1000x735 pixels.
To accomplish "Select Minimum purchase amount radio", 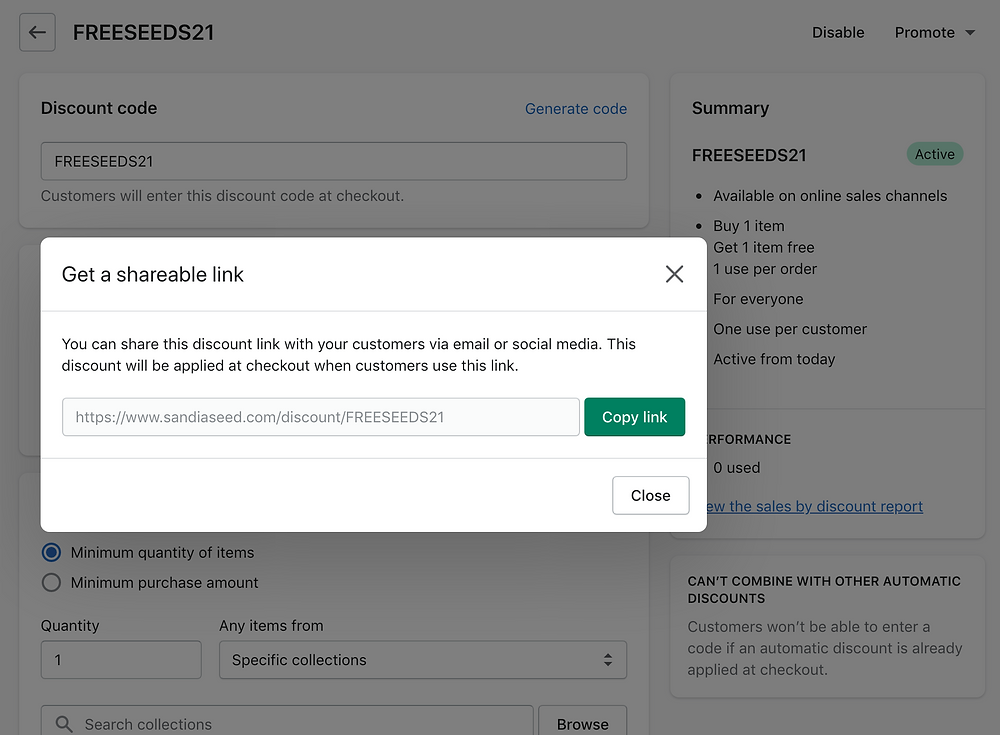I will tap(51, 582).
